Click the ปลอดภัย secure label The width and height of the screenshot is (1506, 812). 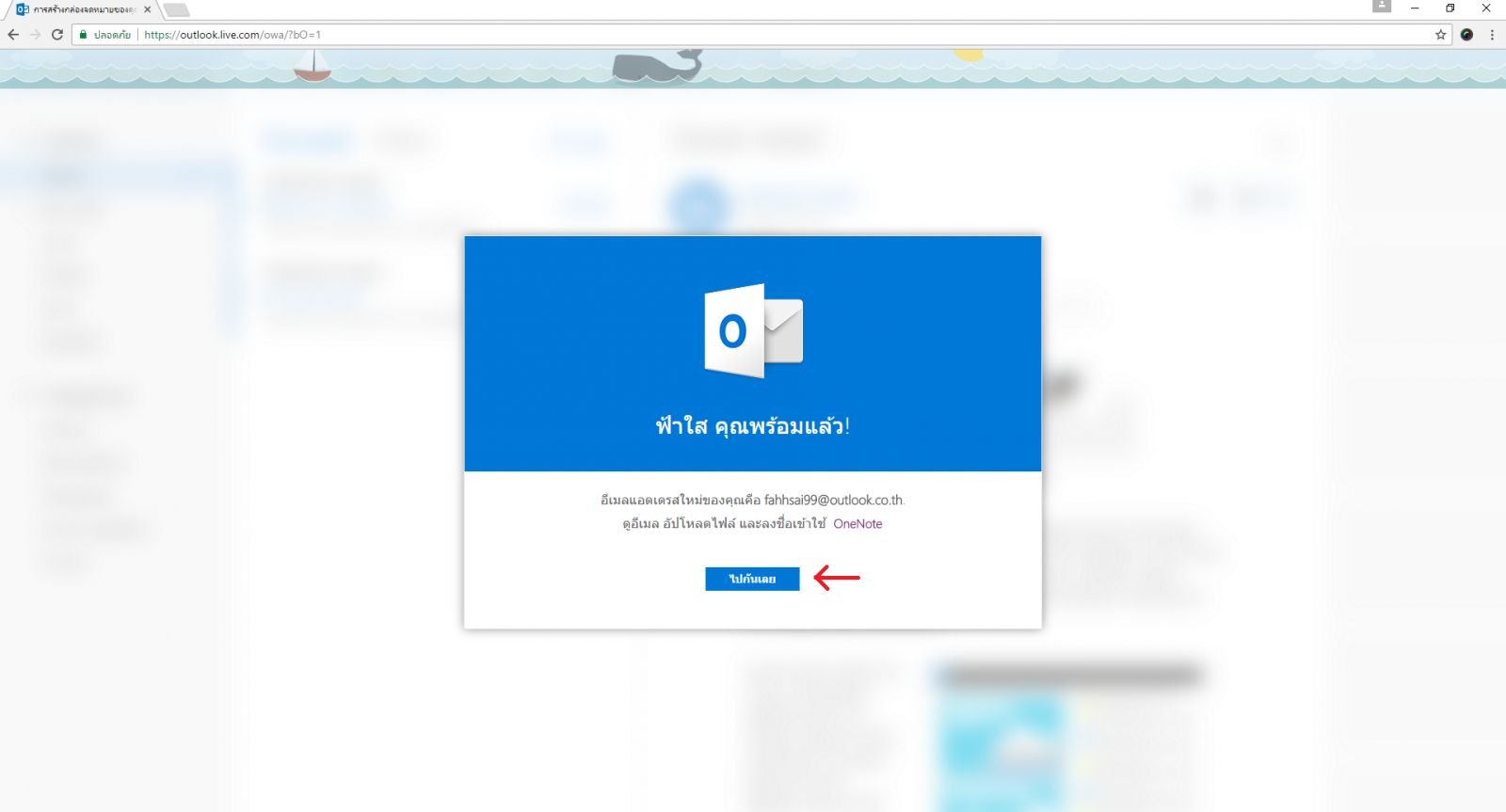[112, 35]
